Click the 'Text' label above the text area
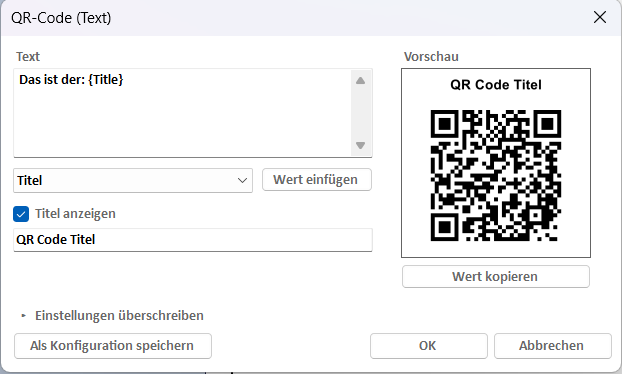Screen dimensions: 622x374 click(x=28, y=57)
